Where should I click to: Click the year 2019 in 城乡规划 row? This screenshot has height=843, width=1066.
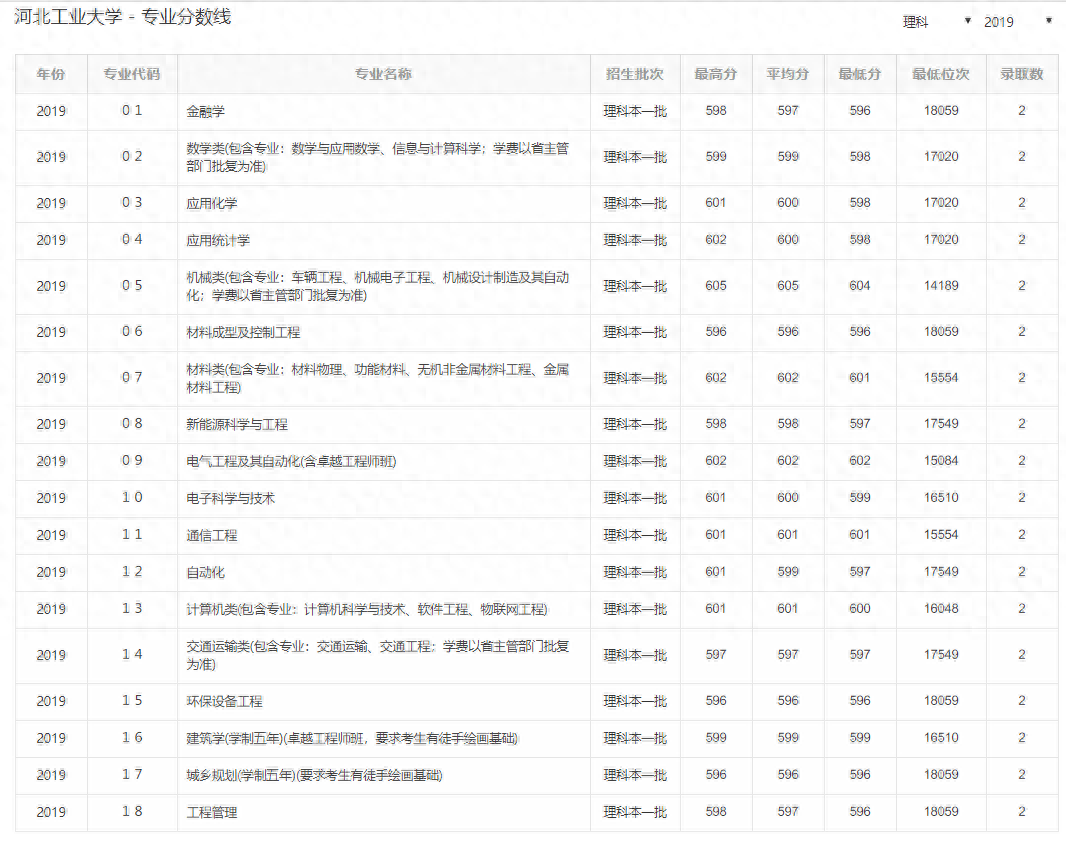click(x=51, y=775)
